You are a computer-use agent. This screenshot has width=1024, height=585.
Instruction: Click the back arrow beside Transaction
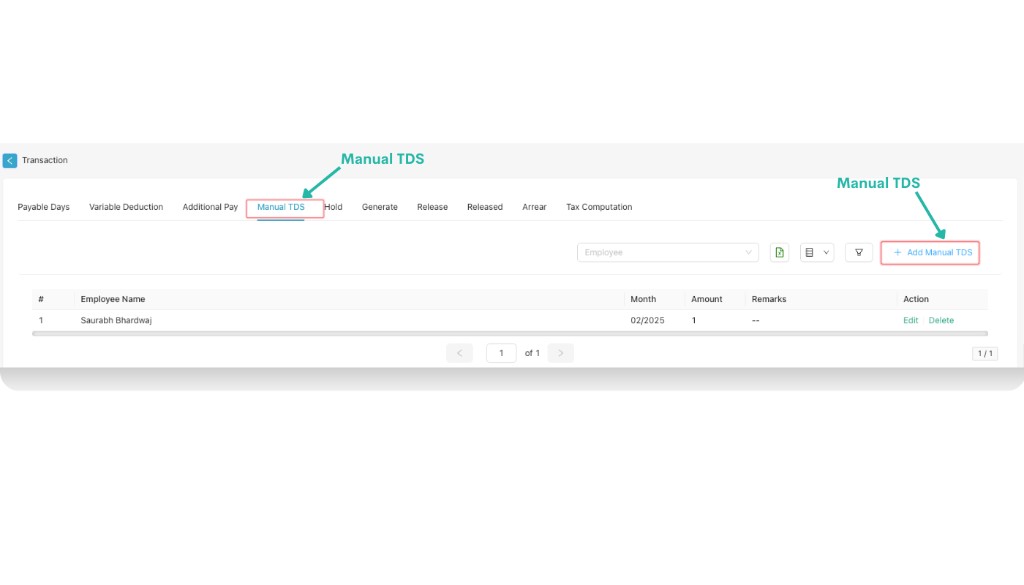[x=10, y=160]
